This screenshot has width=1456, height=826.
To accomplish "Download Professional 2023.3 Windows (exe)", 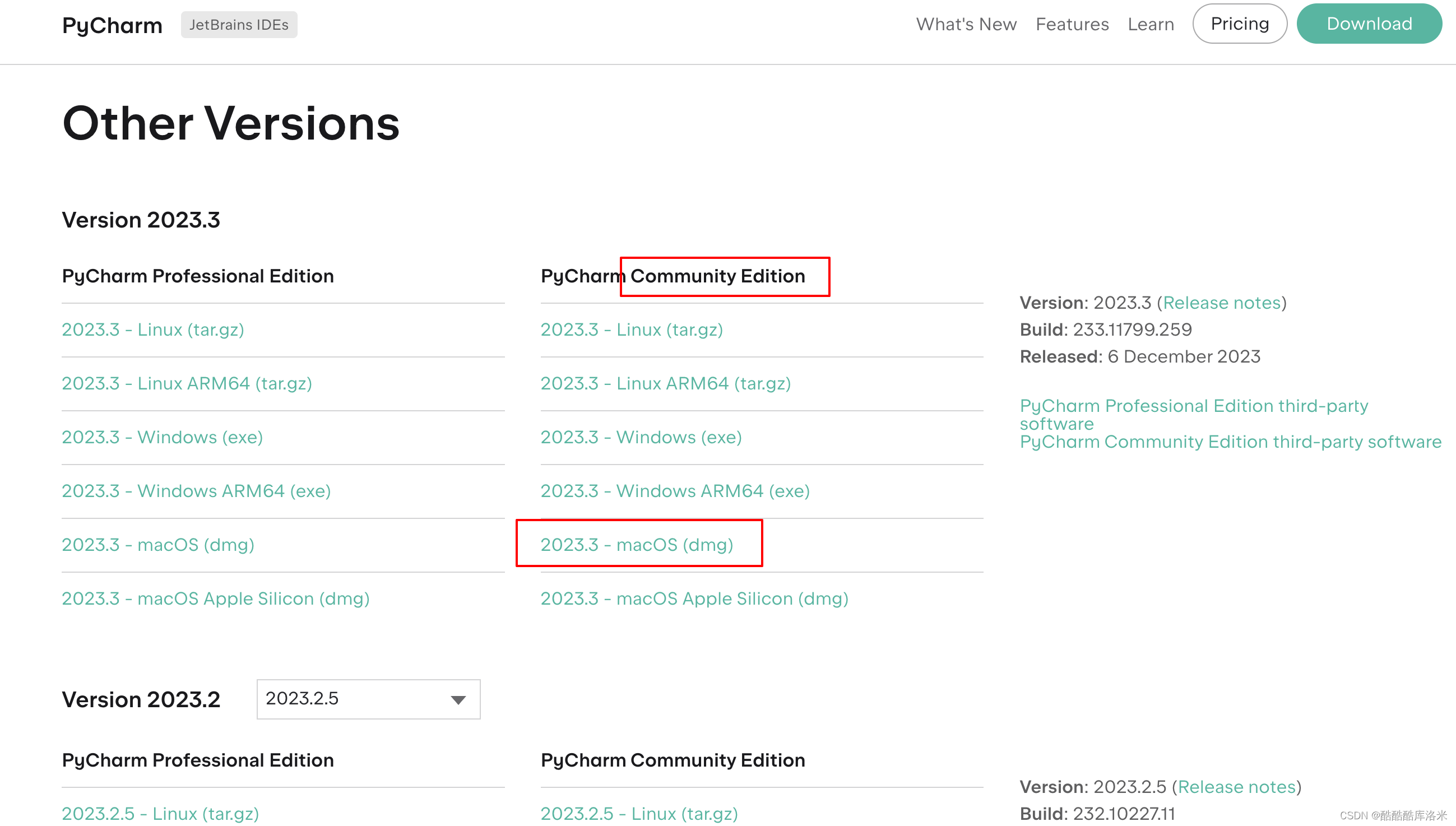I will point(162,438).
